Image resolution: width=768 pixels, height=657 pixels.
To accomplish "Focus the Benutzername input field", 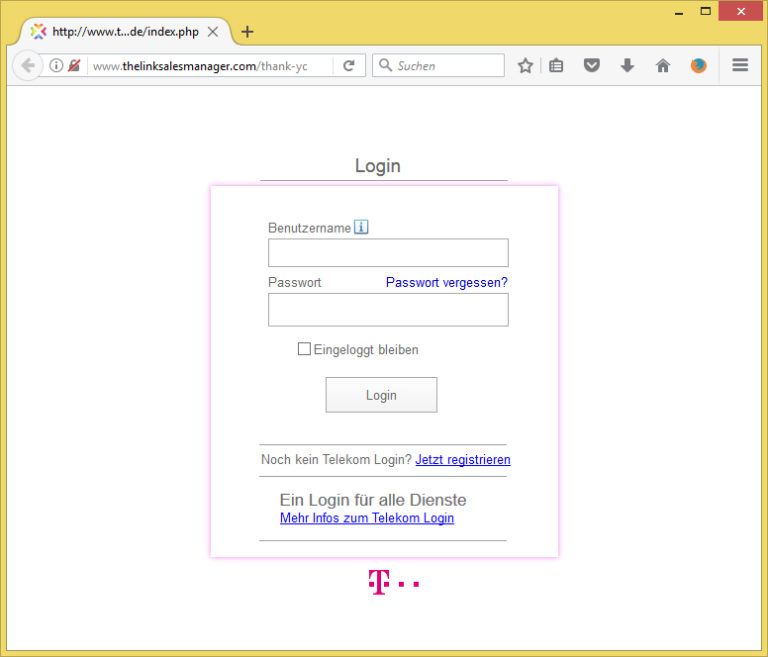I will 388,253.
